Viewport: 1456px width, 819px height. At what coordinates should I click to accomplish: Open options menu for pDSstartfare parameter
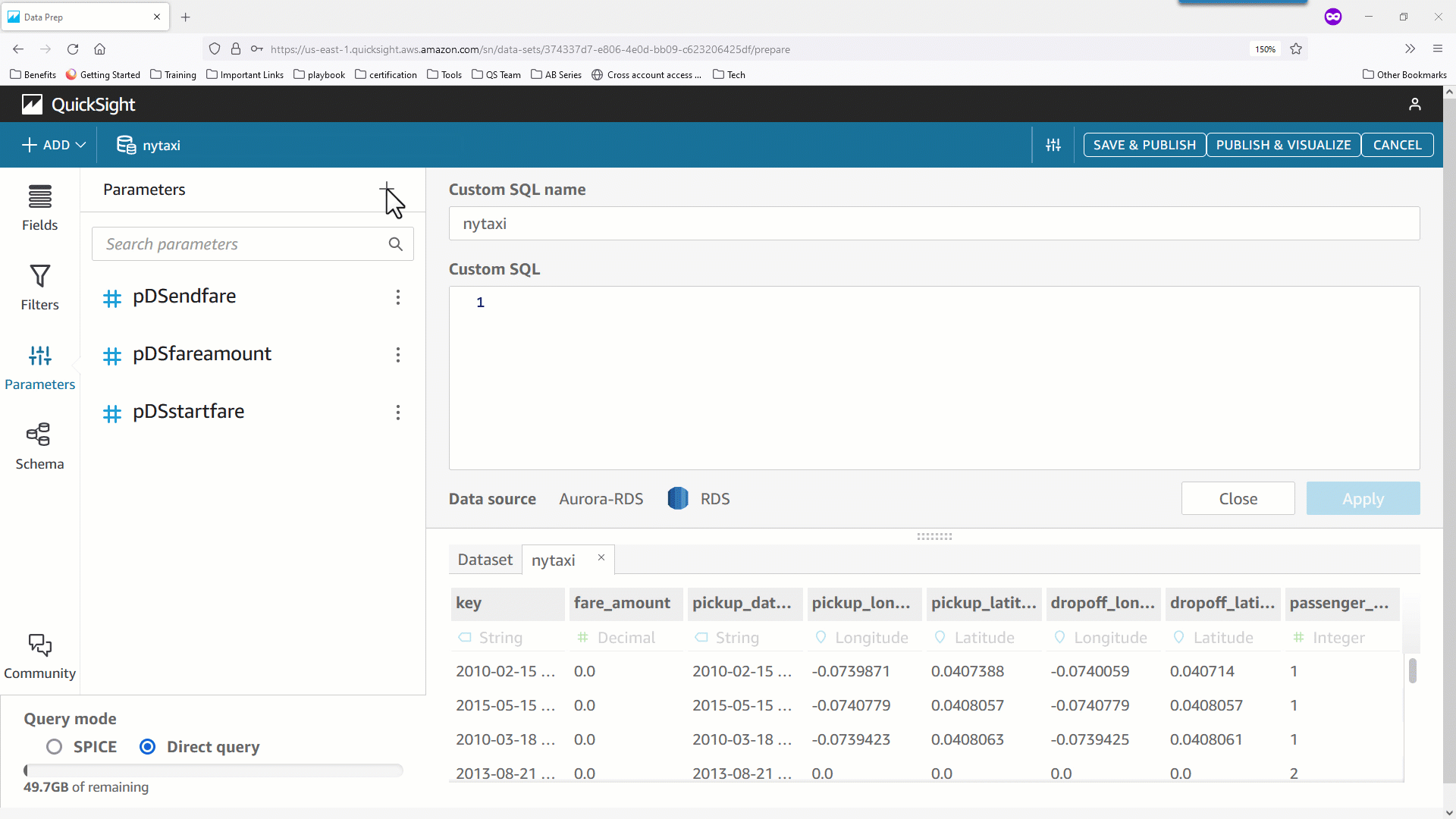coord(397,412)
